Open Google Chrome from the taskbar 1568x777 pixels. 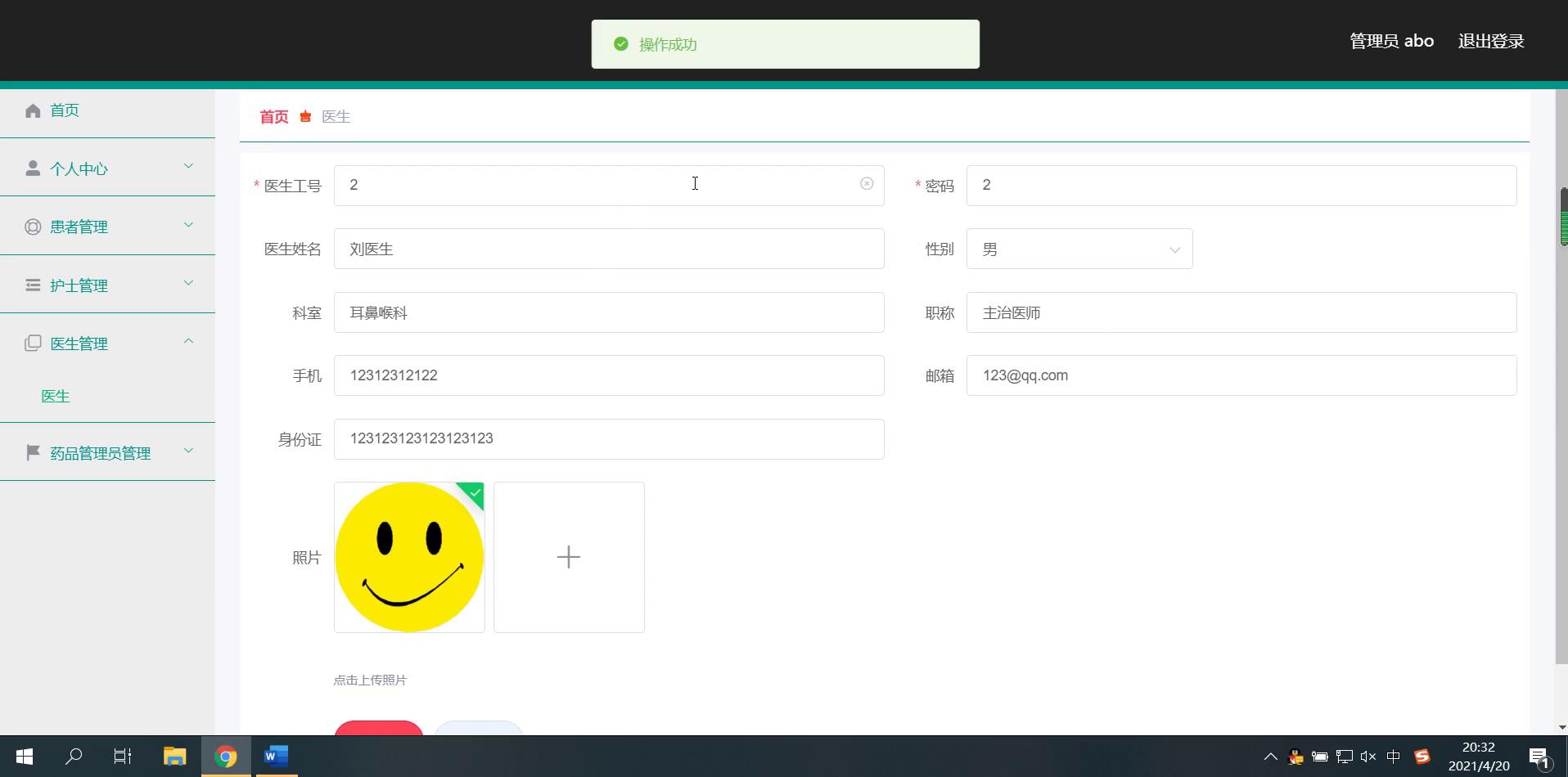[x=226, y=757]
